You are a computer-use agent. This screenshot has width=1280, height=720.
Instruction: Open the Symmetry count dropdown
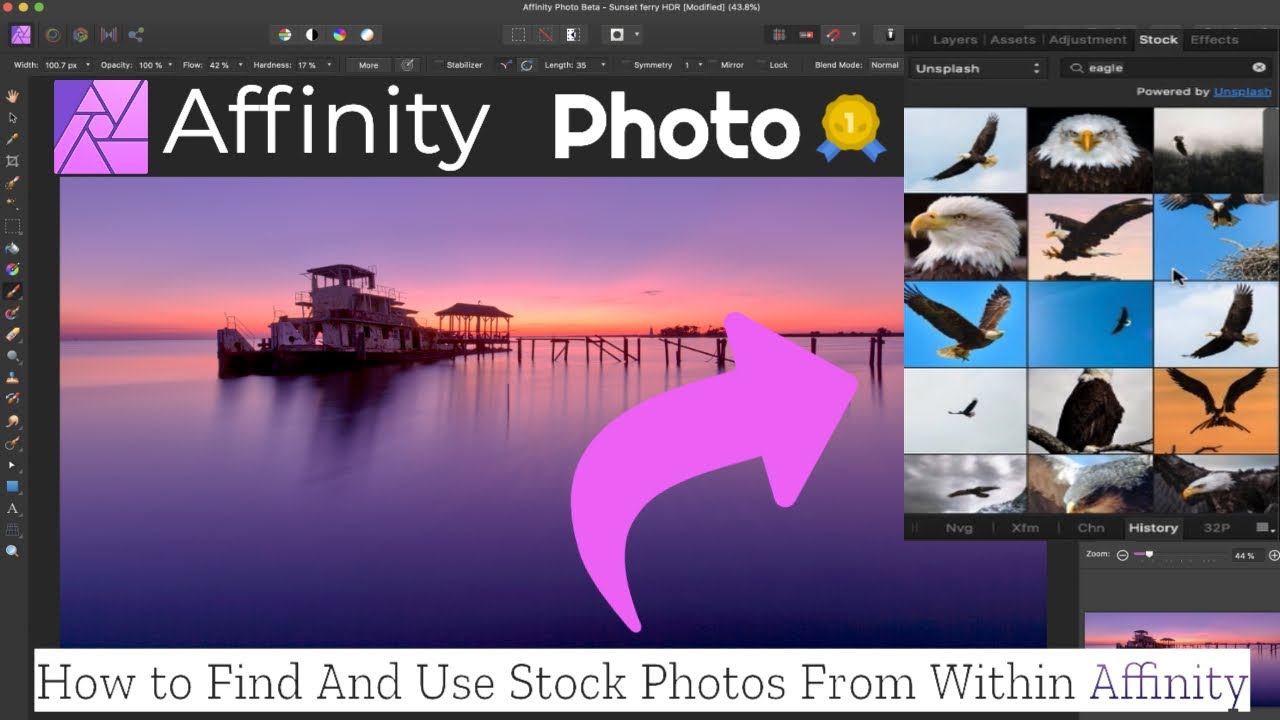point(699,65)
